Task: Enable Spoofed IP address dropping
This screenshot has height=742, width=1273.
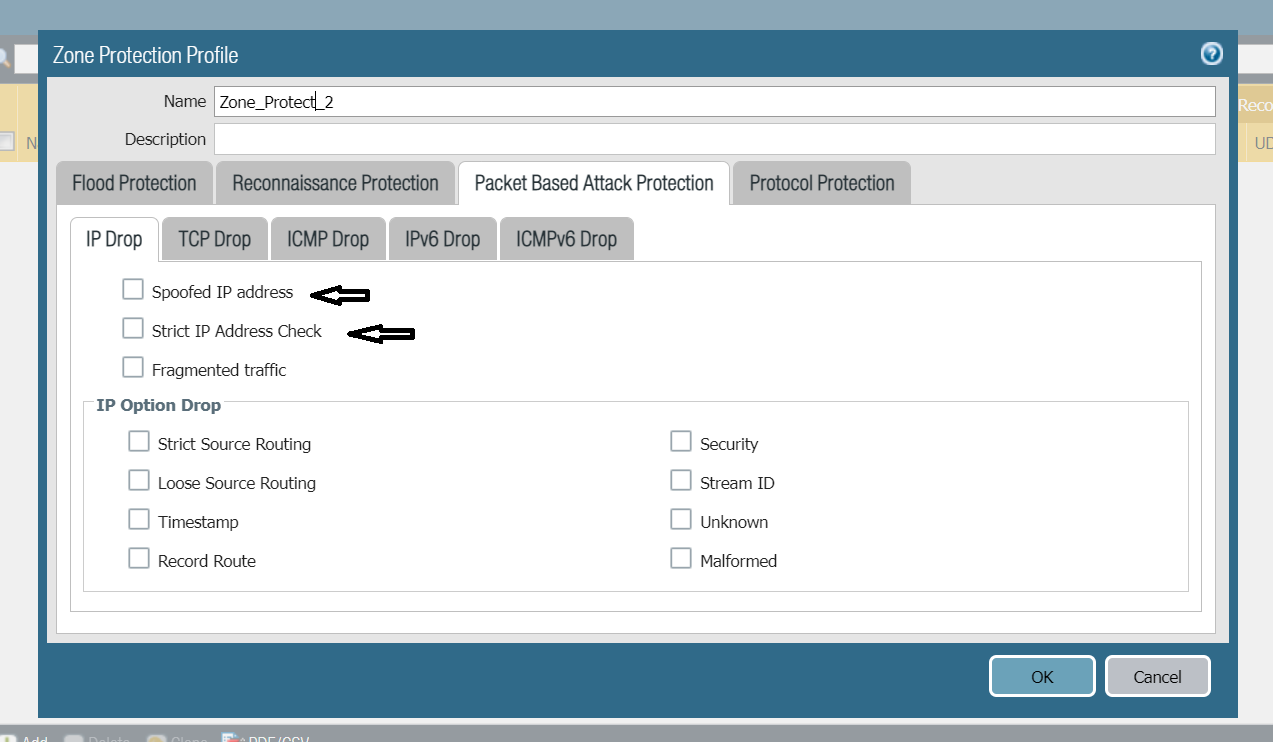Action: [133, 288]
